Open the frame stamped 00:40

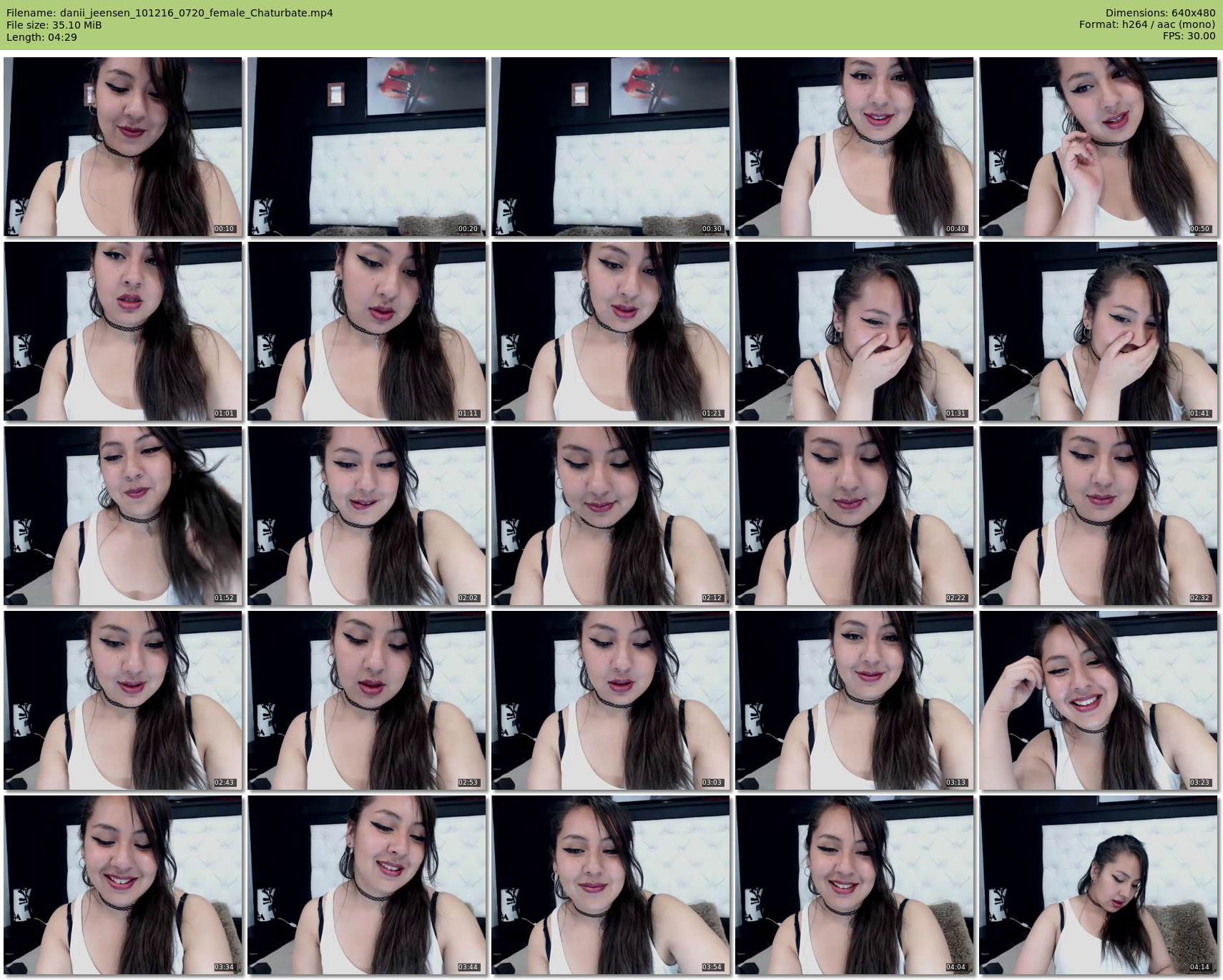[855, 147]
